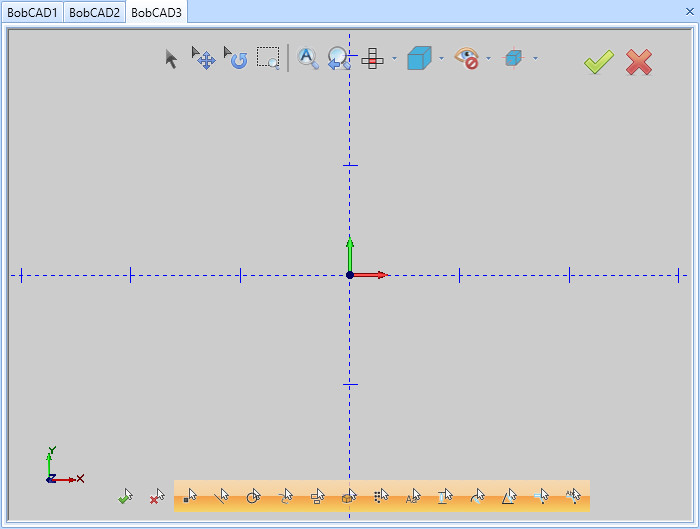Select the point-grid pick selection mode icon
This screenshot has height=529, width=700.
tap(381, 496)
